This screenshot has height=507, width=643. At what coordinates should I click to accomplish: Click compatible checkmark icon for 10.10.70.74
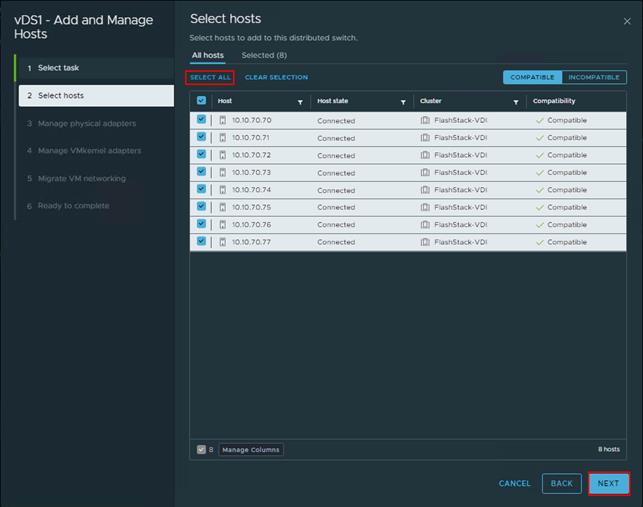click(x=540, y=190)
